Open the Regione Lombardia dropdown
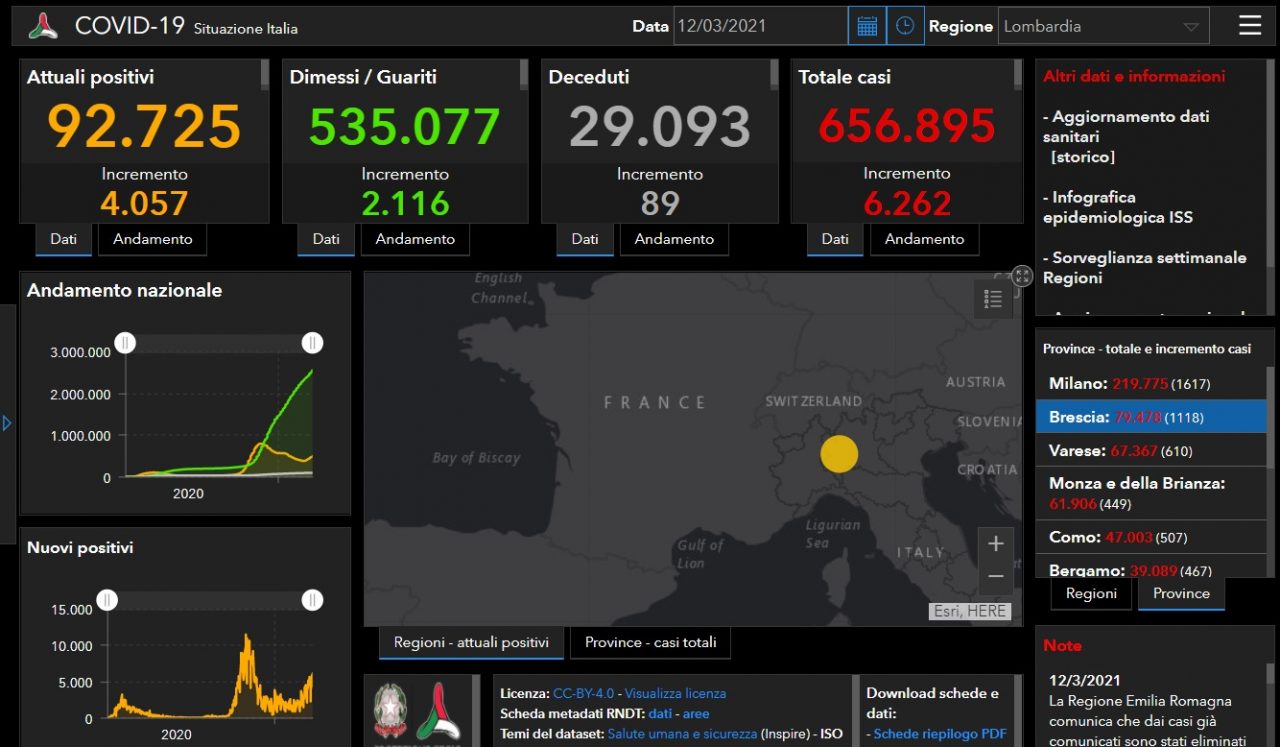This screenshot has height=747, width=1280. (1103, 27)
